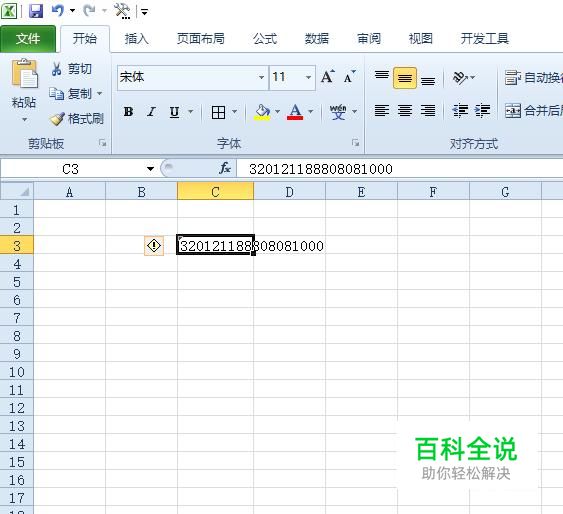Switch to the 开发工具 Developer tab
Image resolution: width=563 pixels, height=514 pixels.
(x=484, y=39)
